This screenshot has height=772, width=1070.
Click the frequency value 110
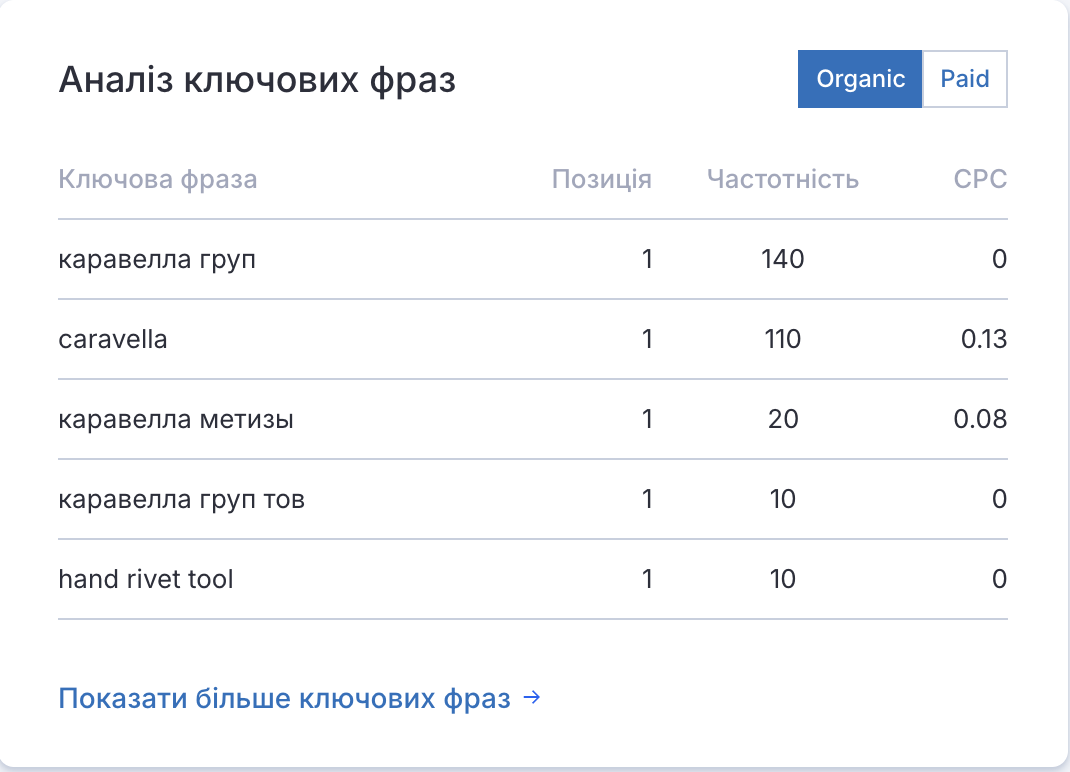[x=783, y=339]
